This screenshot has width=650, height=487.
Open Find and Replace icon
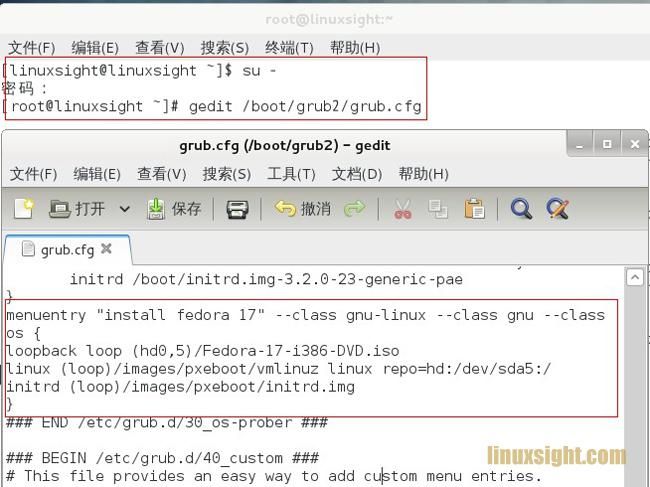(x=558, y=208)
